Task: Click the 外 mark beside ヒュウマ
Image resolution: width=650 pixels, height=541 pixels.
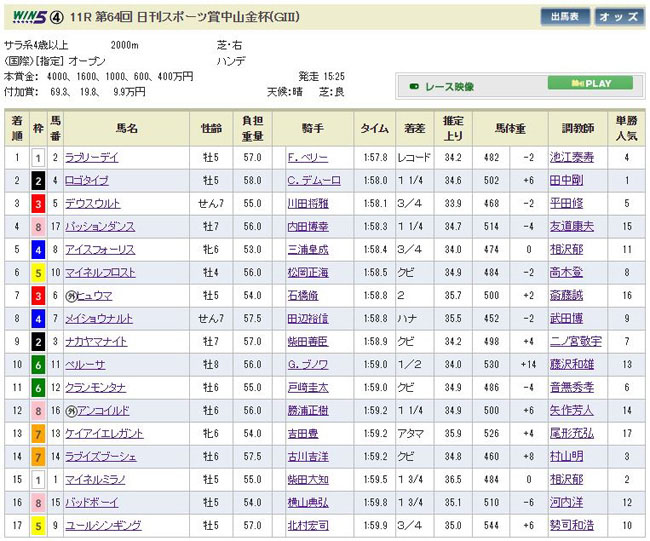Action: pos(71,296)
